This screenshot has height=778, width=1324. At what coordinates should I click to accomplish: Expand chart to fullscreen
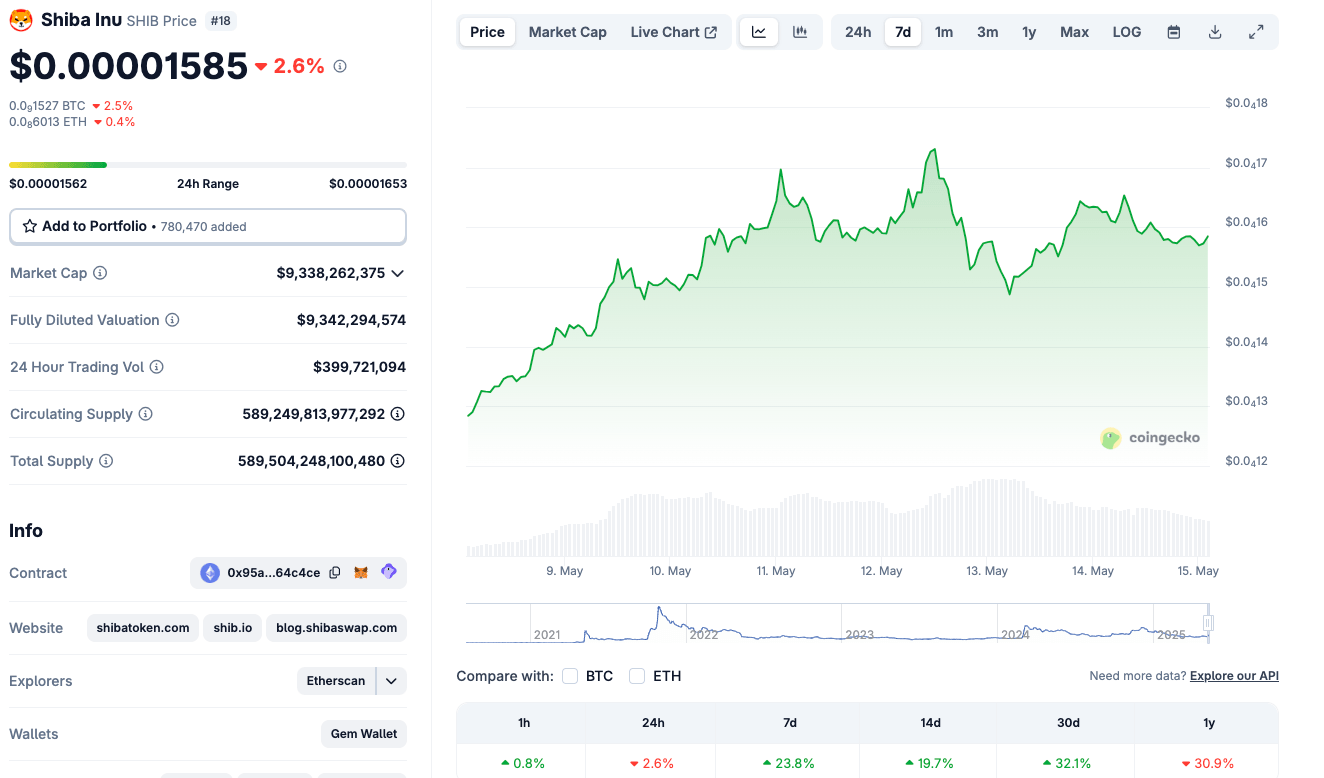(x=1256, y=31)
